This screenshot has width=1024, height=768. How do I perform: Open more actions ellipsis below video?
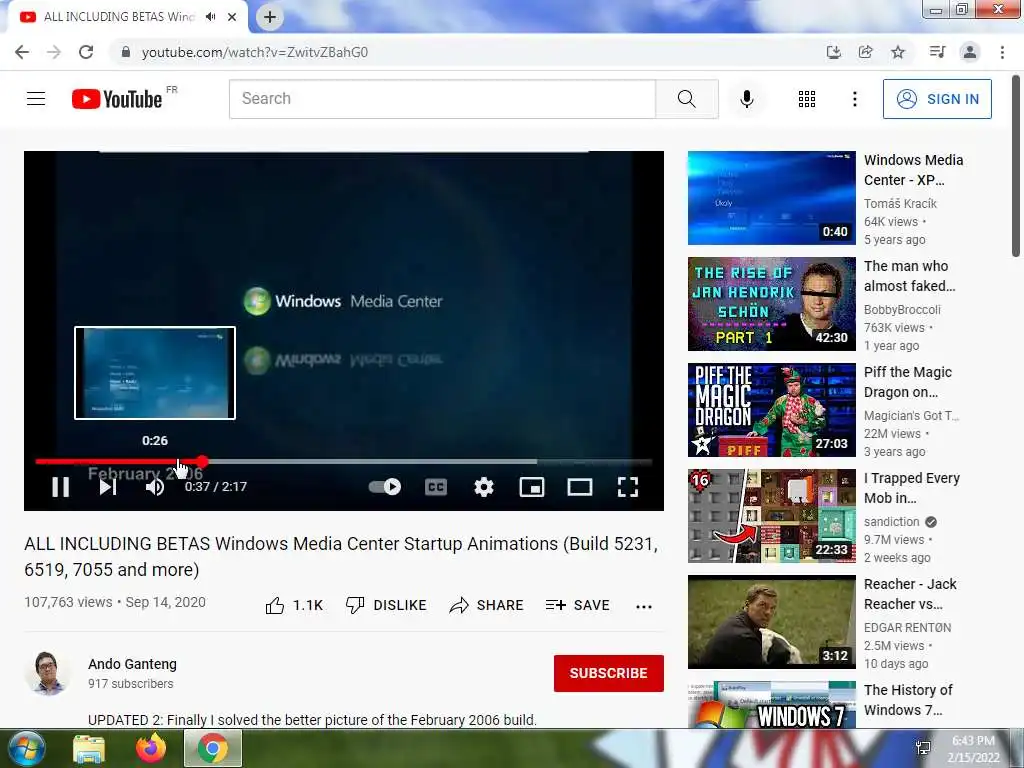643,606
